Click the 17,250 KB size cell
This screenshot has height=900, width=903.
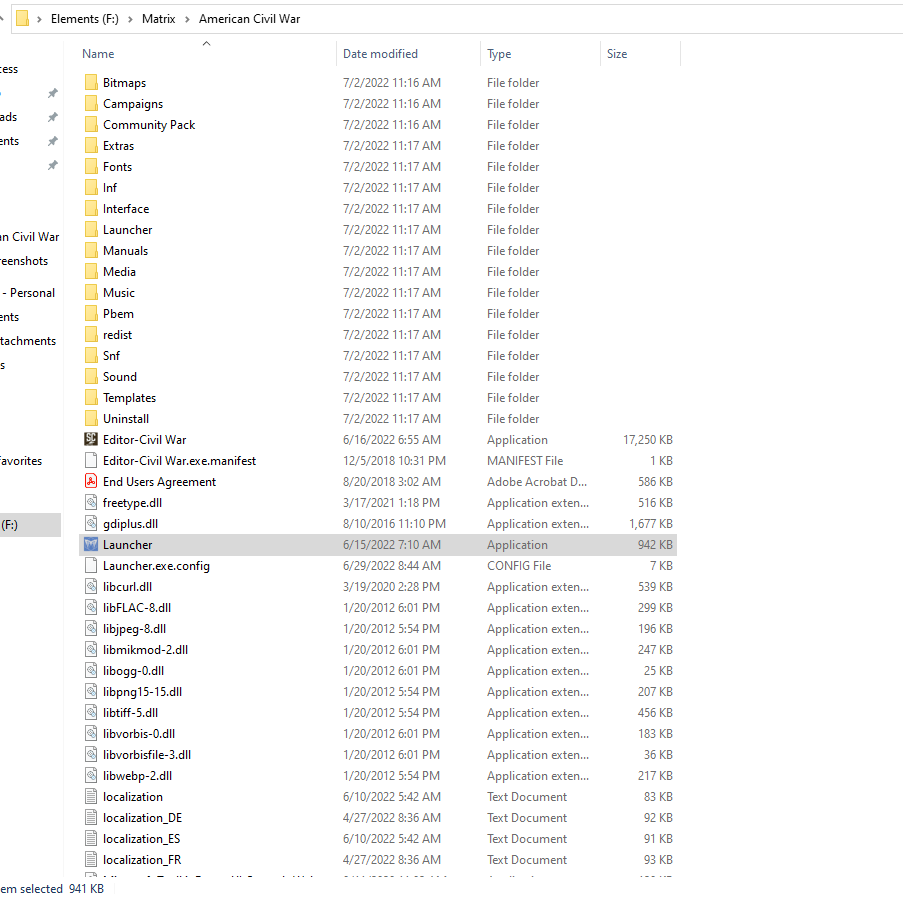[647, 439]
